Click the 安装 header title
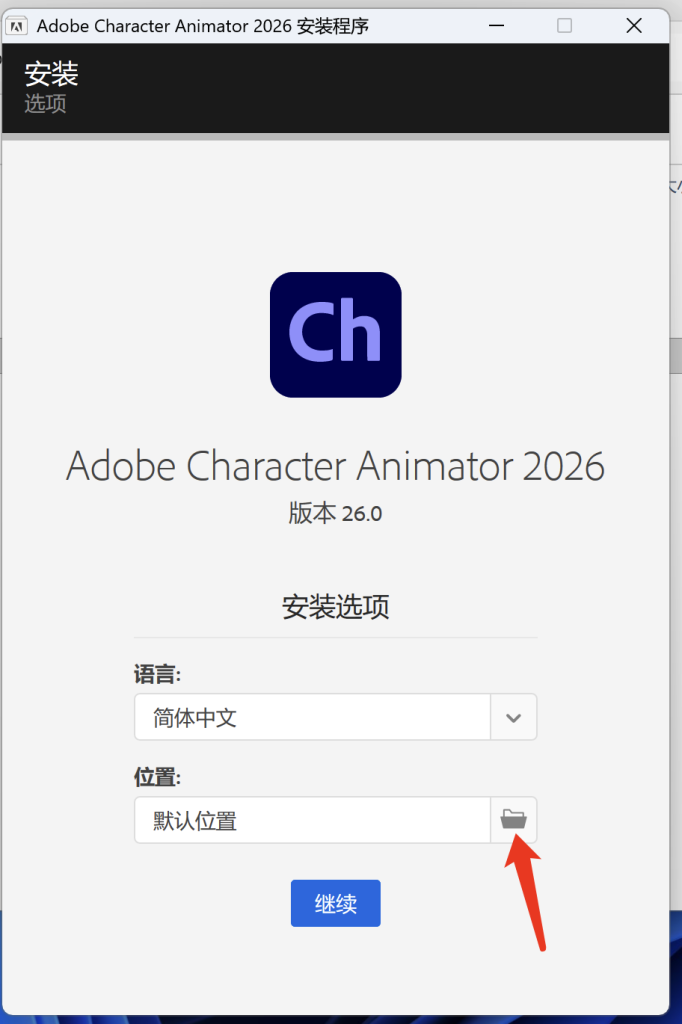The height and width of the screenshot is (1024, 682). [51, 73]
